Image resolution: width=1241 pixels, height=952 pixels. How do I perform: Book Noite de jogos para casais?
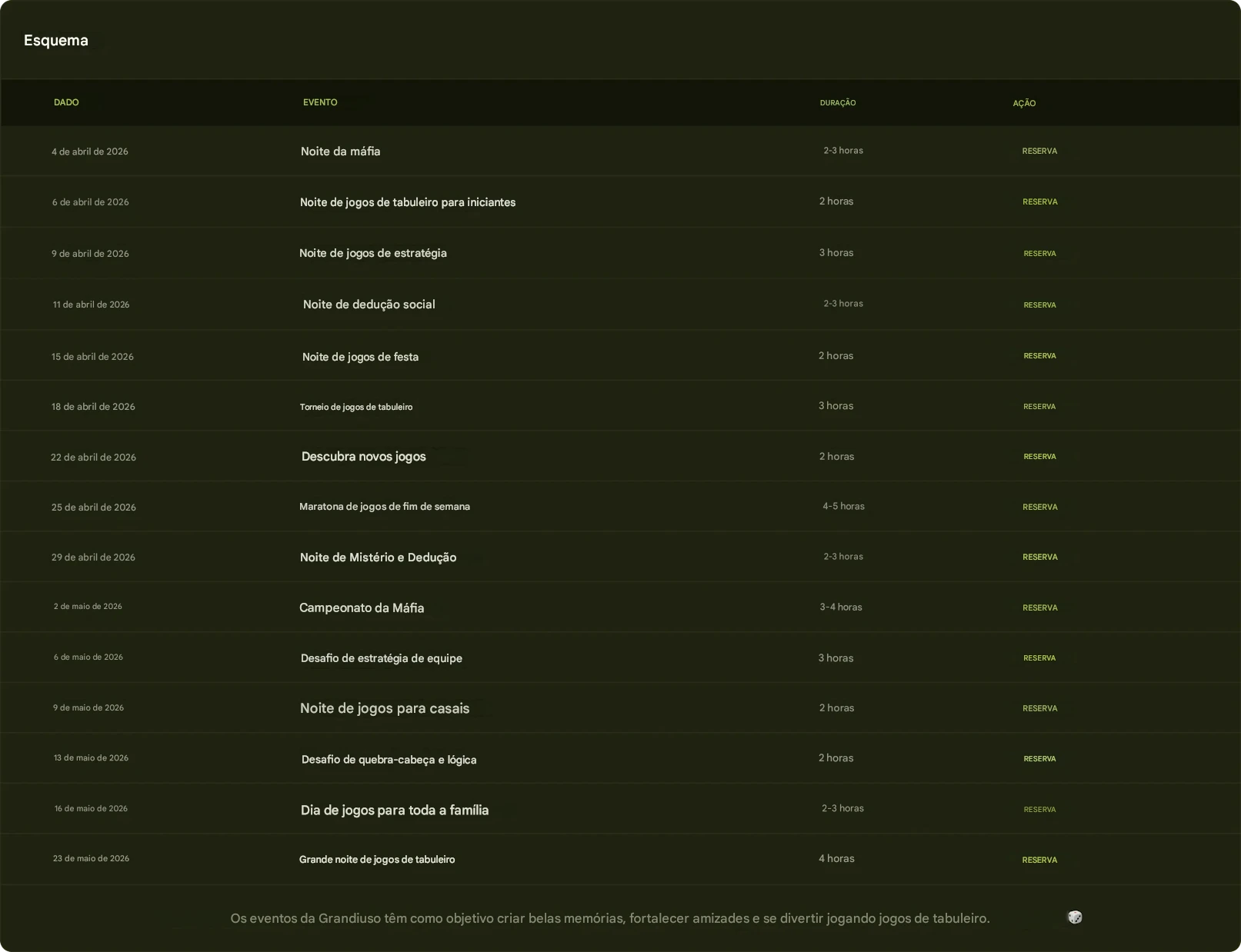tap(1040, 709)
